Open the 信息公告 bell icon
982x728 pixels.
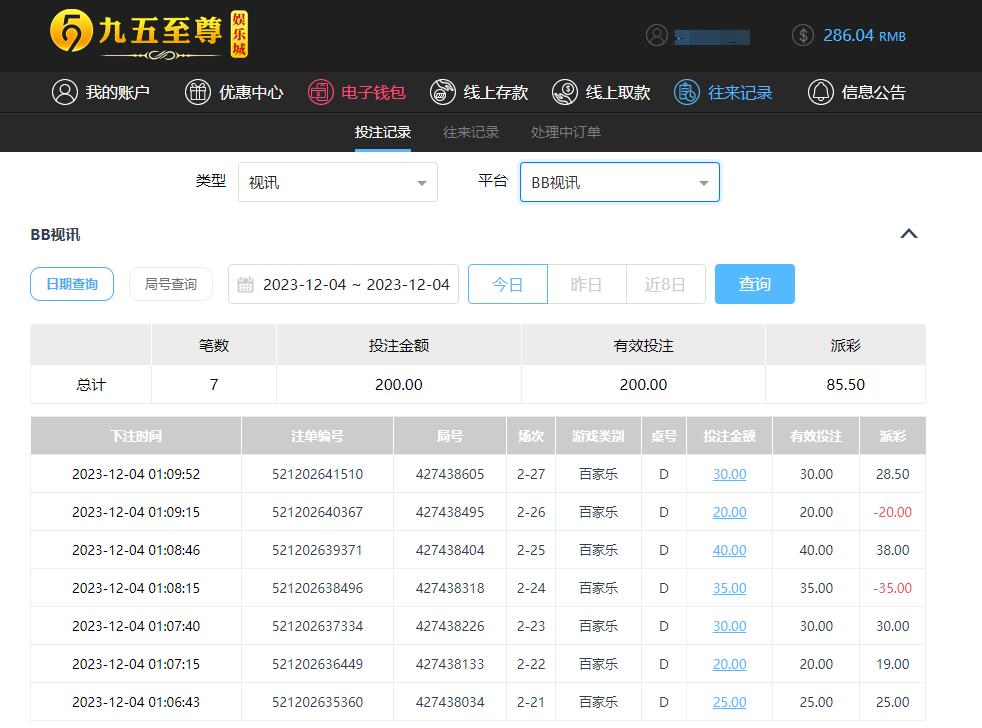(821, 92)
